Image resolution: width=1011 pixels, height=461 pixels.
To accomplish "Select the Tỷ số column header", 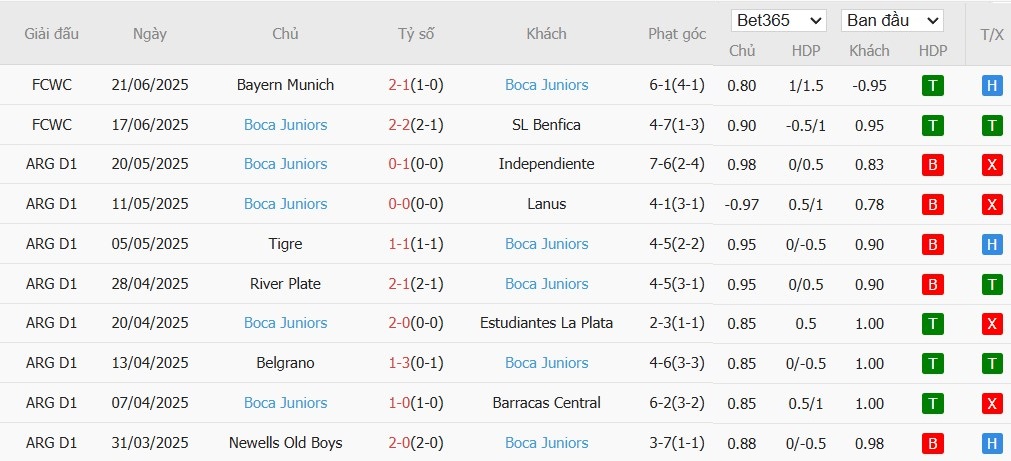I will point(416,34).
